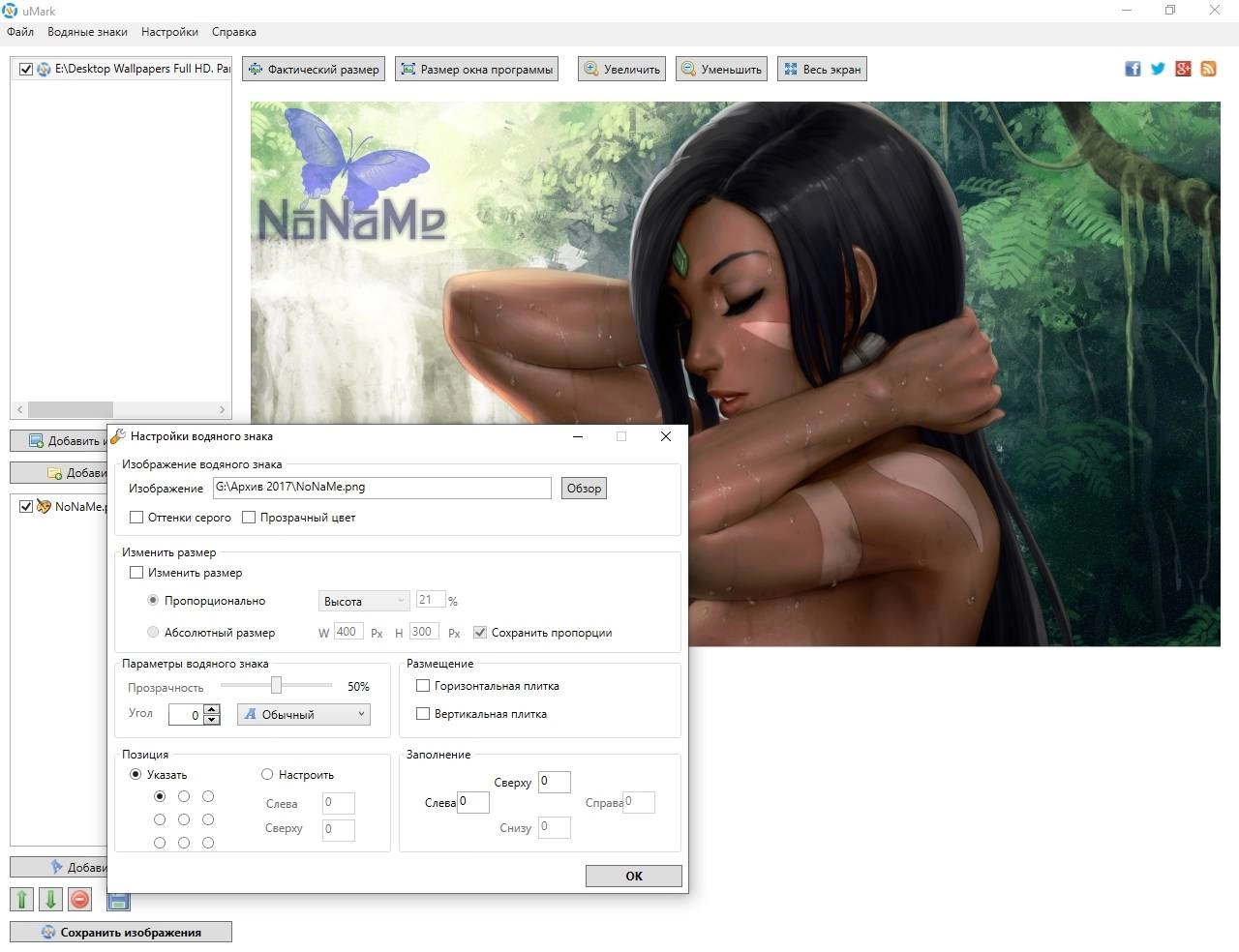This screenshot has height=952, width=1239.
Task: Enable Прозрачный цвет checkbox
Action: [x=249, y=518]
